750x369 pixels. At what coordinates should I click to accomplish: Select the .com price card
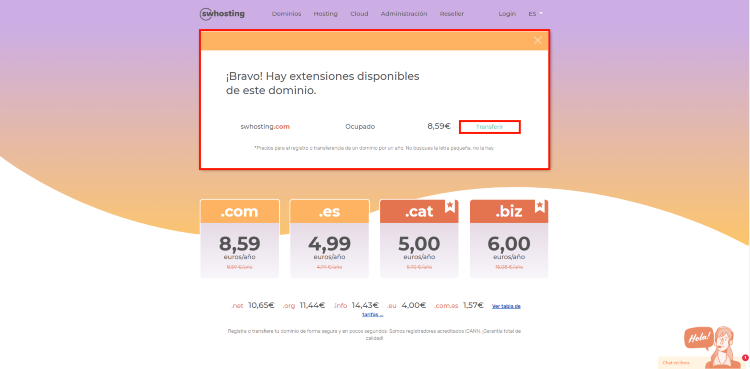click(x=240, y=238)
